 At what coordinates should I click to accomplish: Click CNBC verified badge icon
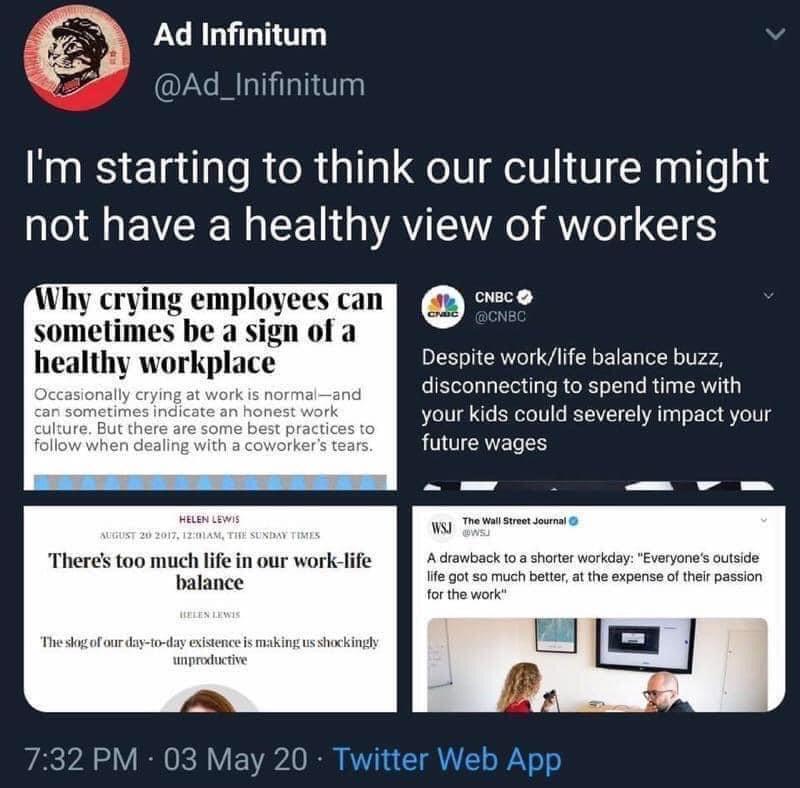pos(526,296)
